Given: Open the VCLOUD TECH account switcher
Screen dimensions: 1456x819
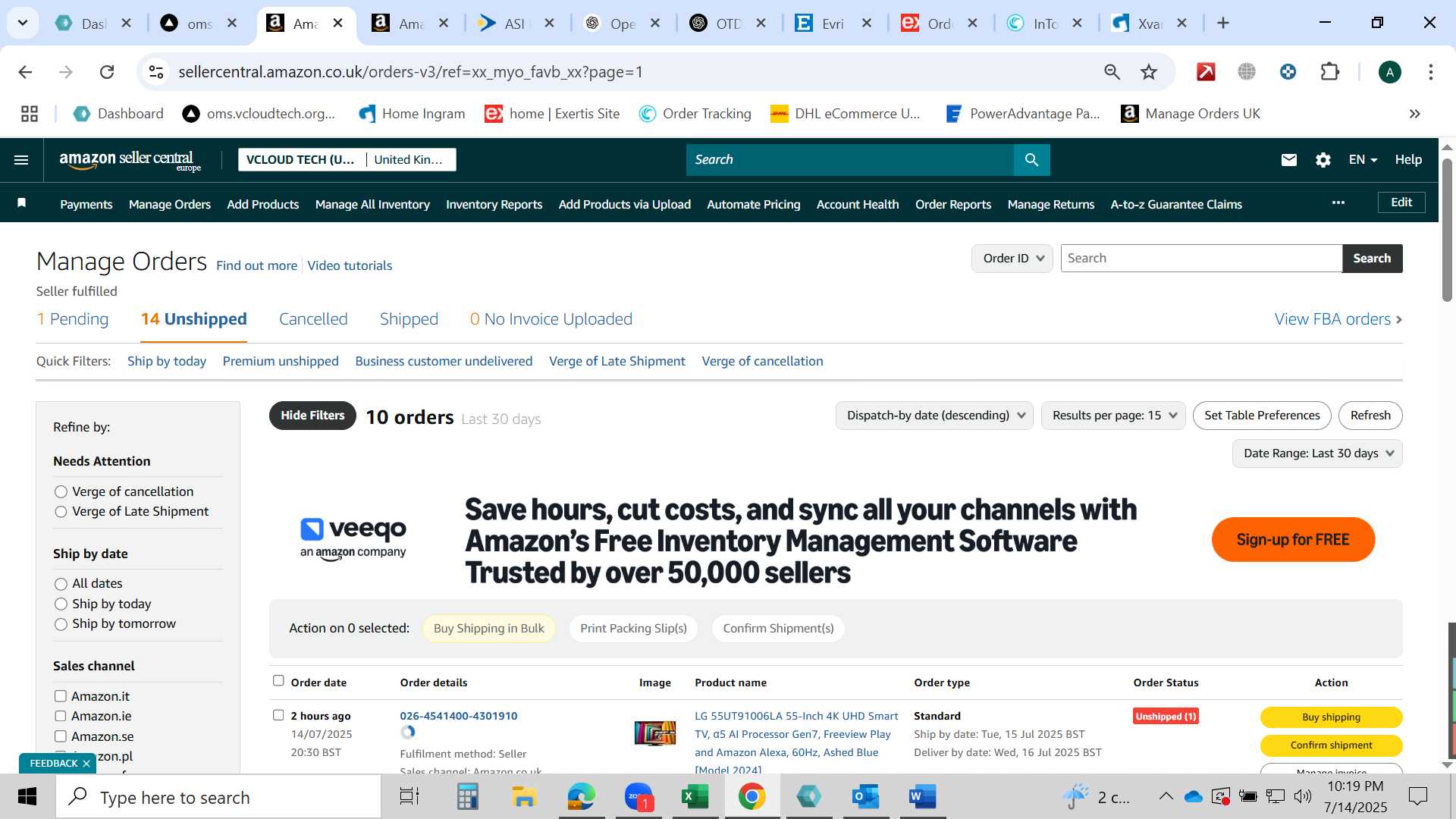Looking at the screenshot, I should pos(347,160).
